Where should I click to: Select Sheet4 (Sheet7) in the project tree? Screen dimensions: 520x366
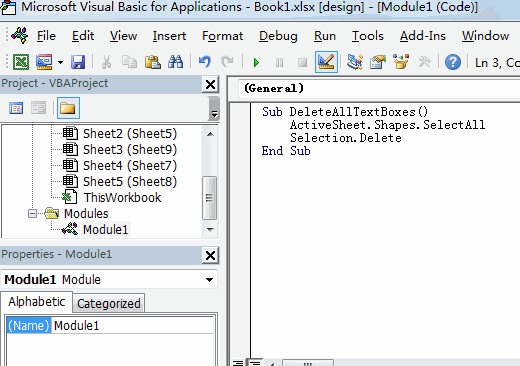click(x=130, y=166)
